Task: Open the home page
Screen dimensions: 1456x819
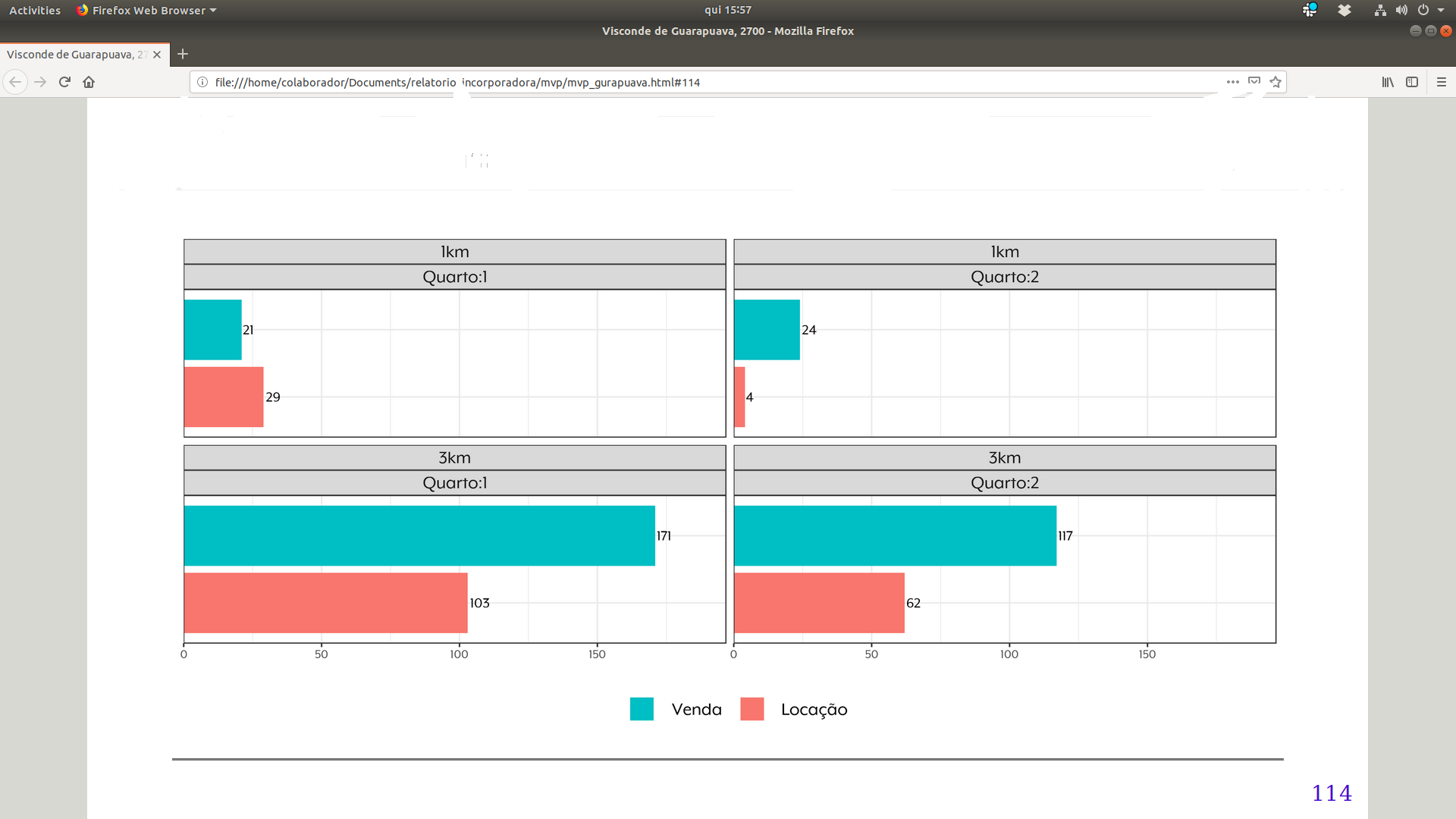Action: click(89, 82)
